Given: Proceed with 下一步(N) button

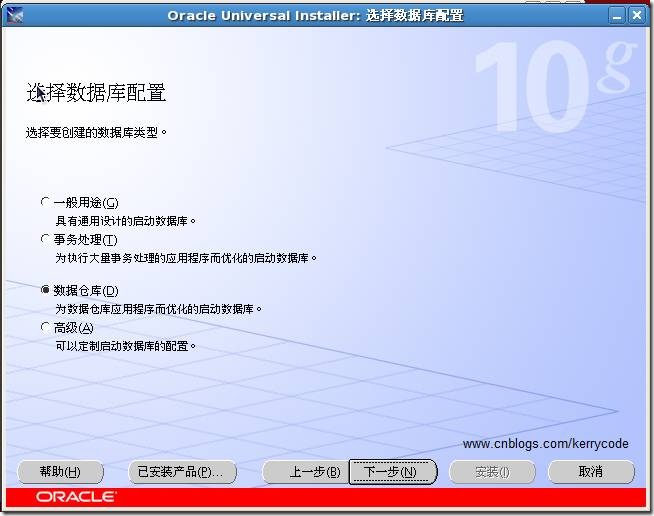Looking at the screenshot, I should tap(392, 472).
